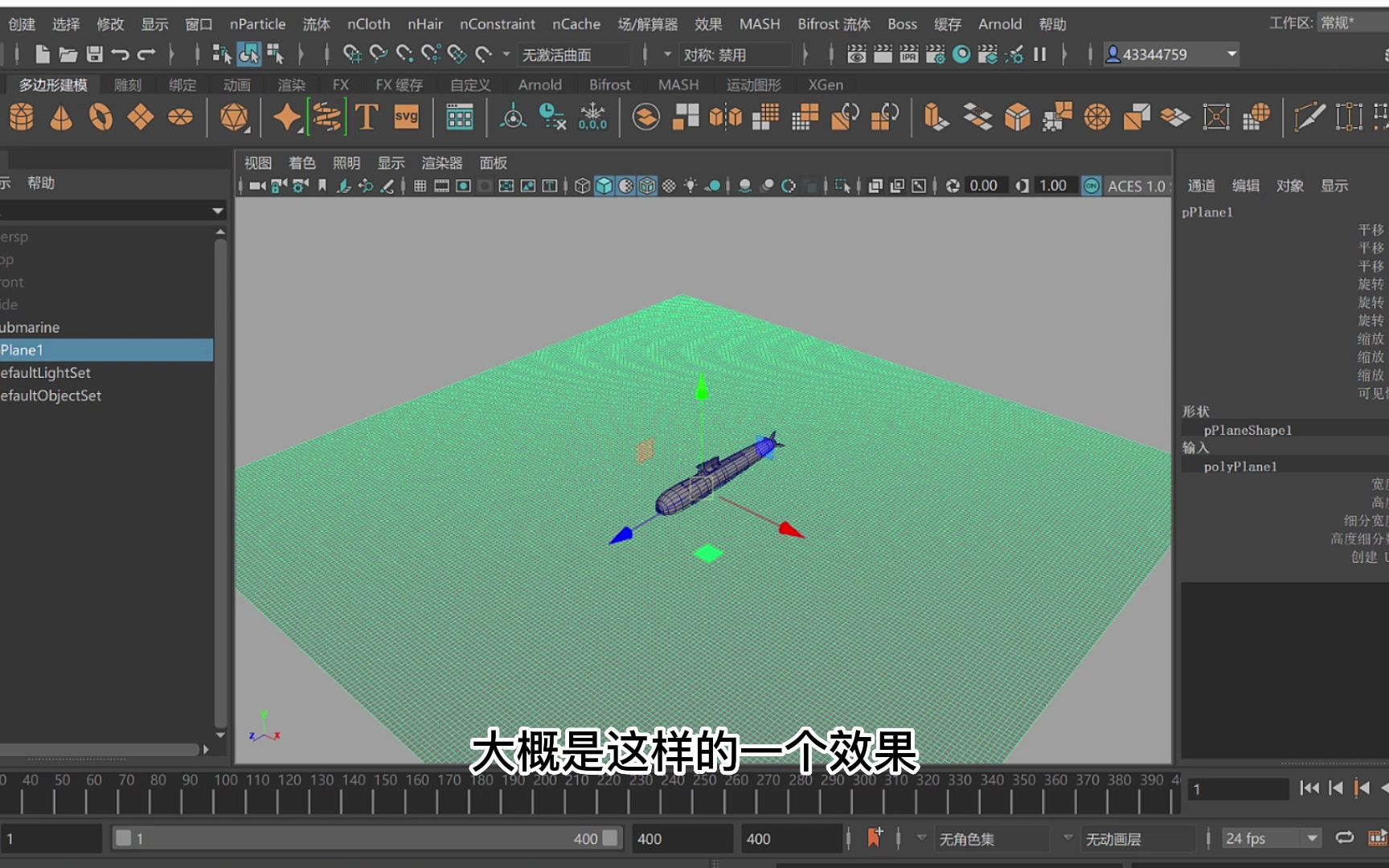
Task: Enable snap to grid in the status line
Action: tap(352, 54)
